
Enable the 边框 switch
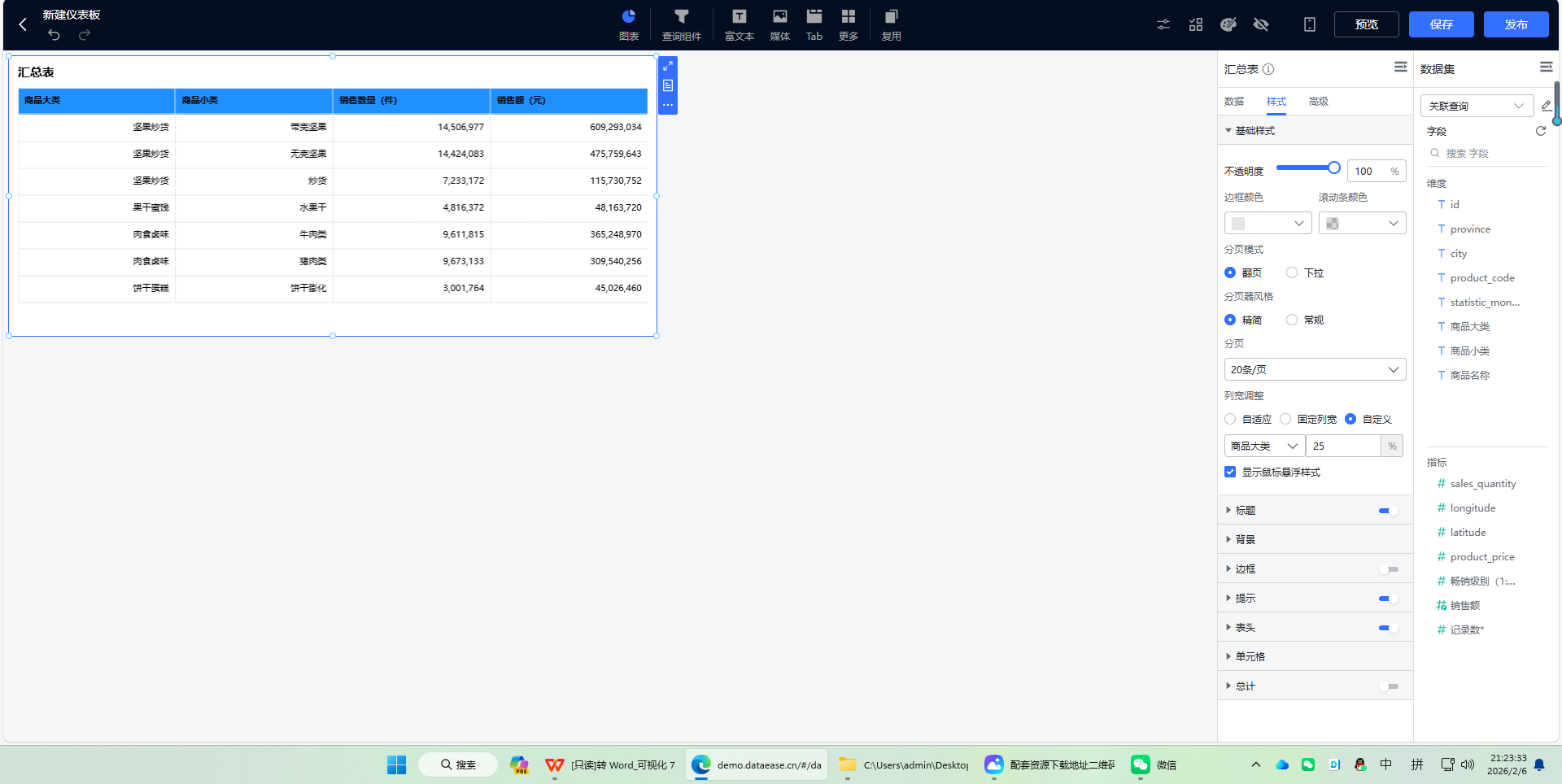pyautogui.click(x=1389, y=569)
